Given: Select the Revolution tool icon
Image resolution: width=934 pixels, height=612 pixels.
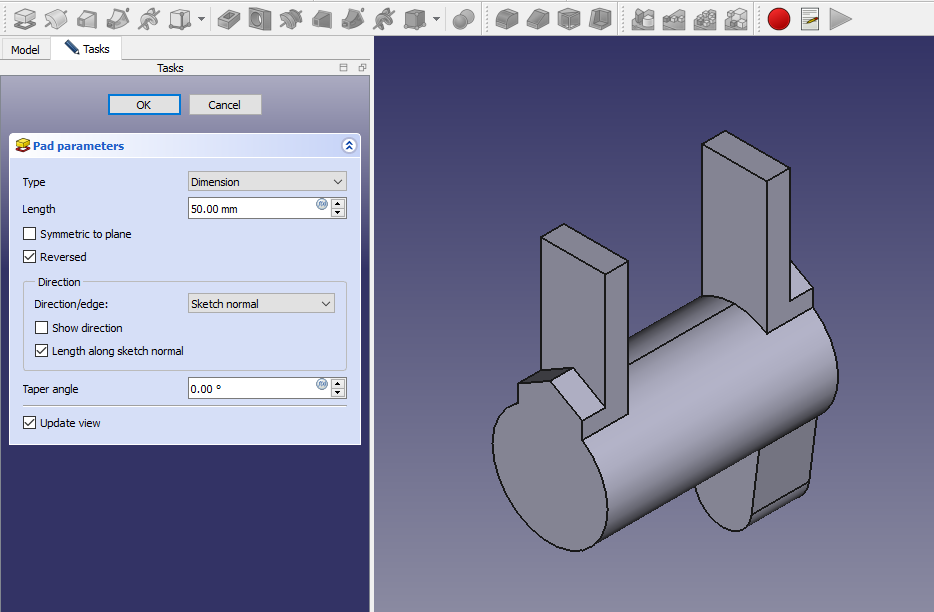Looking at the screenshot, I should click(56, 18).
